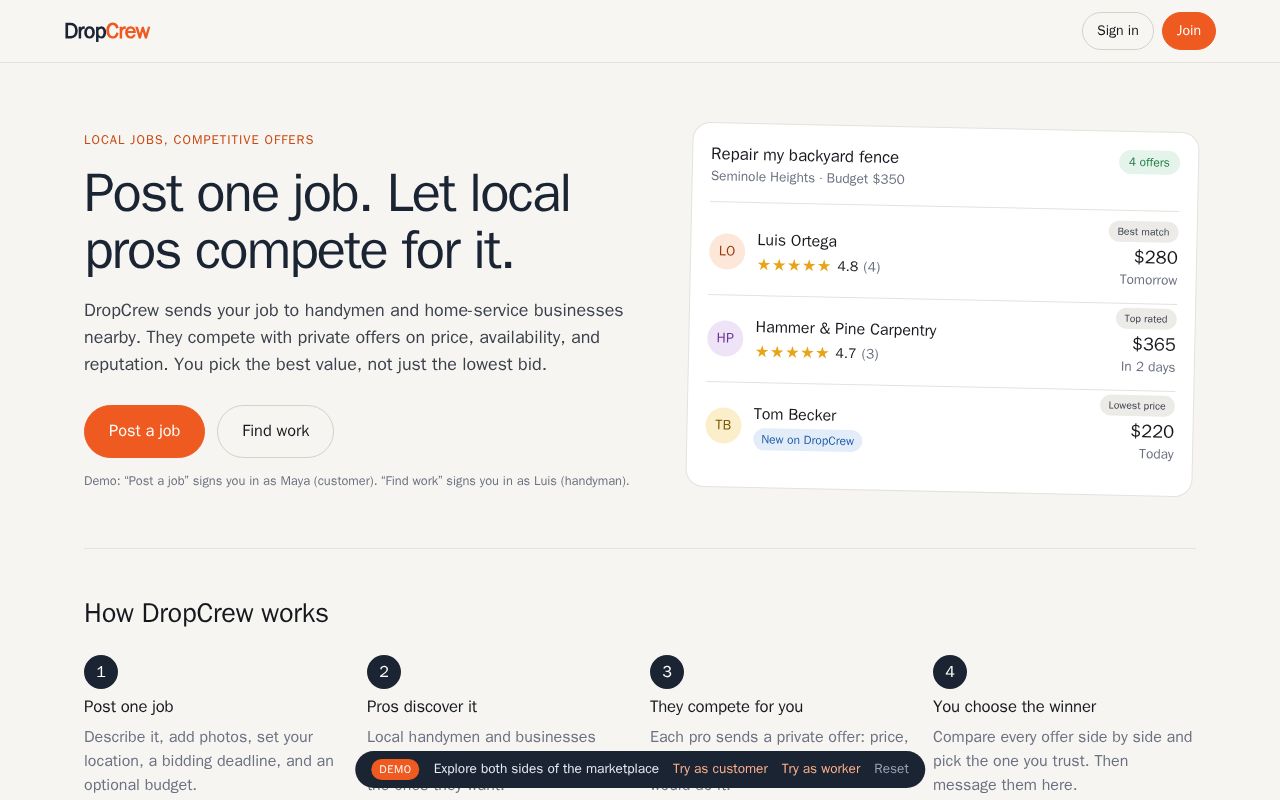Select Luis Ortega's $280 offer price

click(1155, 257)
